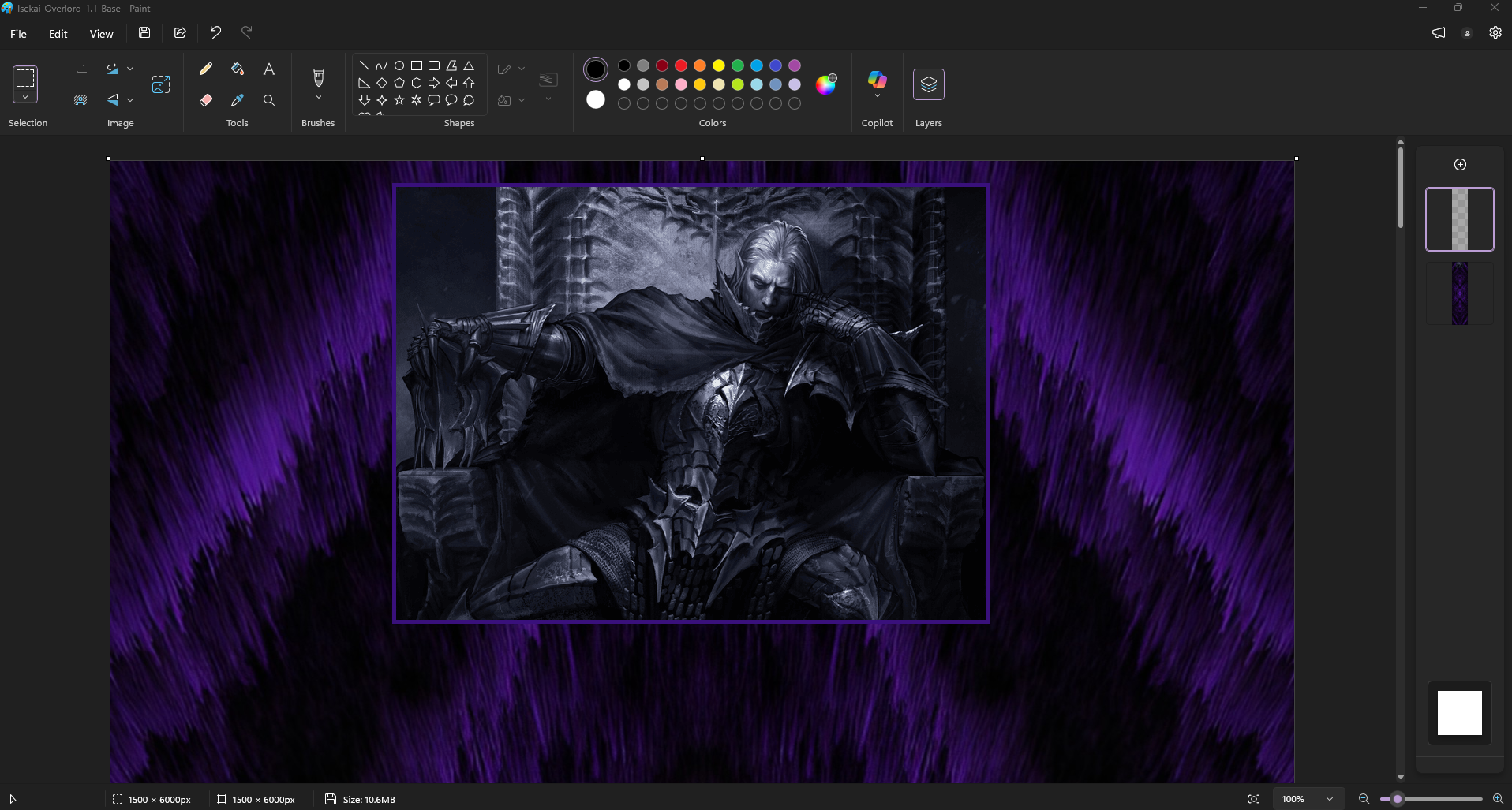Select Color 2 secondary white swatch
Viewport: 1512px width, 810px height.
596,99
